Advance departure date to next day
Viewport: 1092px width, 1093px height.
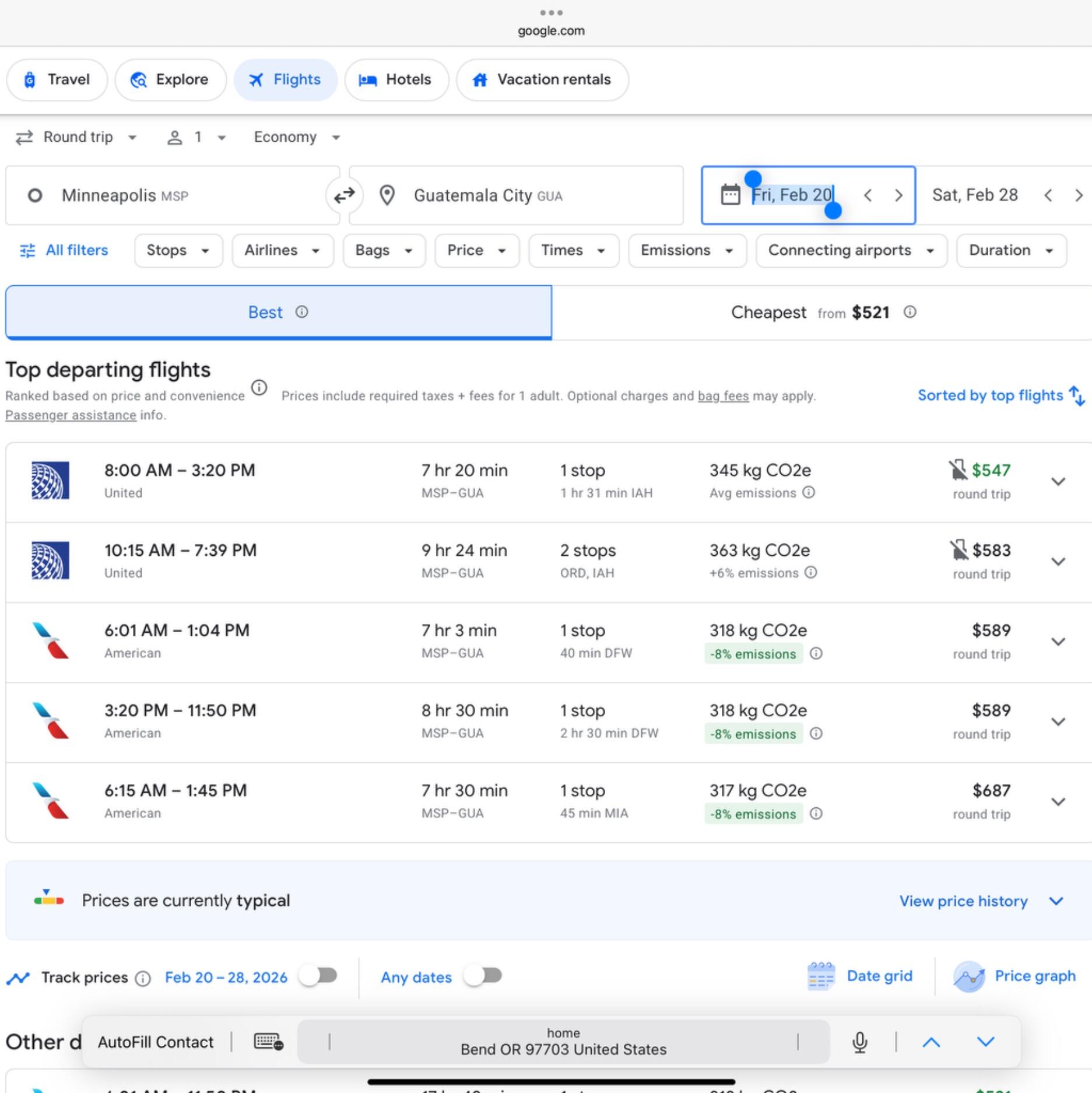(898, 195)
